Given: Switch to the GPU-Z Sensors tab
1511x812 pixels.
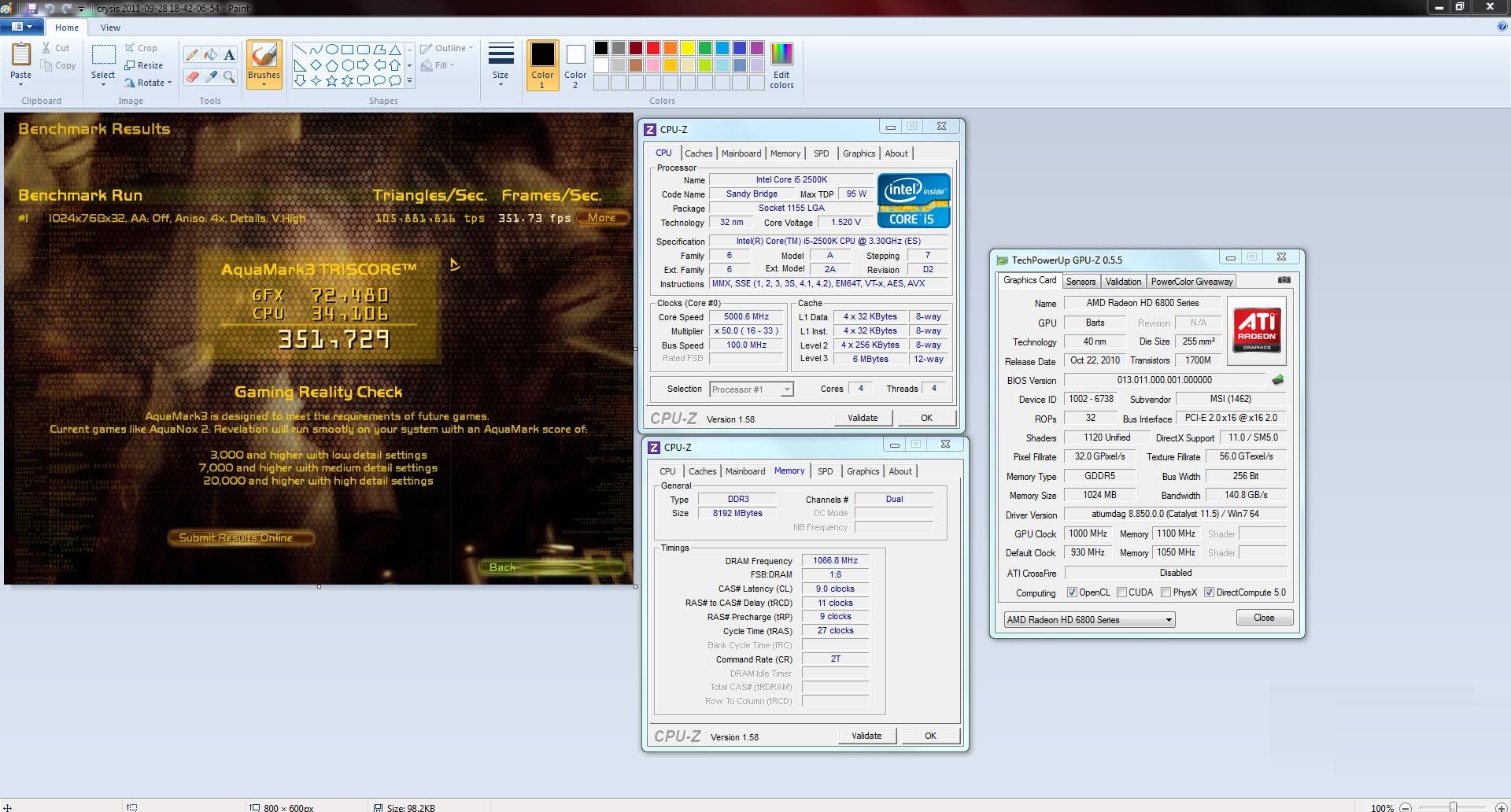Looking at the screenshot, I should click(1081, 282).
